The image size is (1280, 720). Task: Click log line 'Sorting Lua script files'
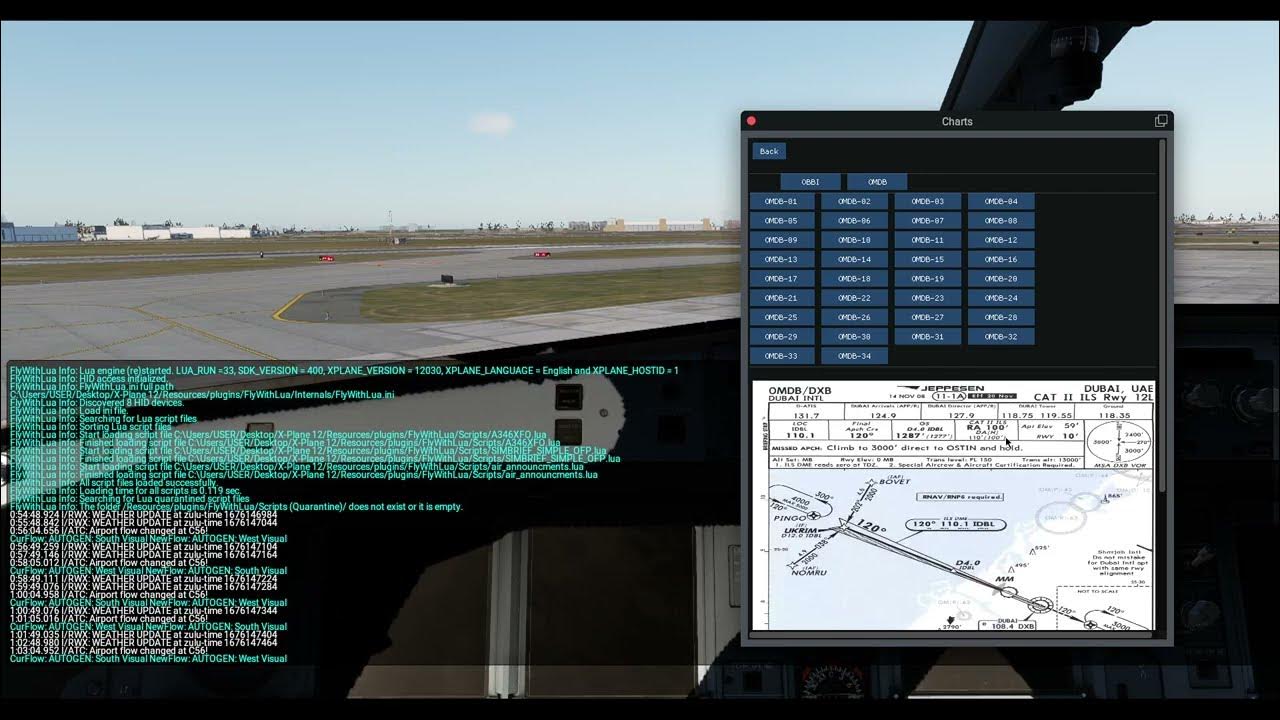point(91,427)
